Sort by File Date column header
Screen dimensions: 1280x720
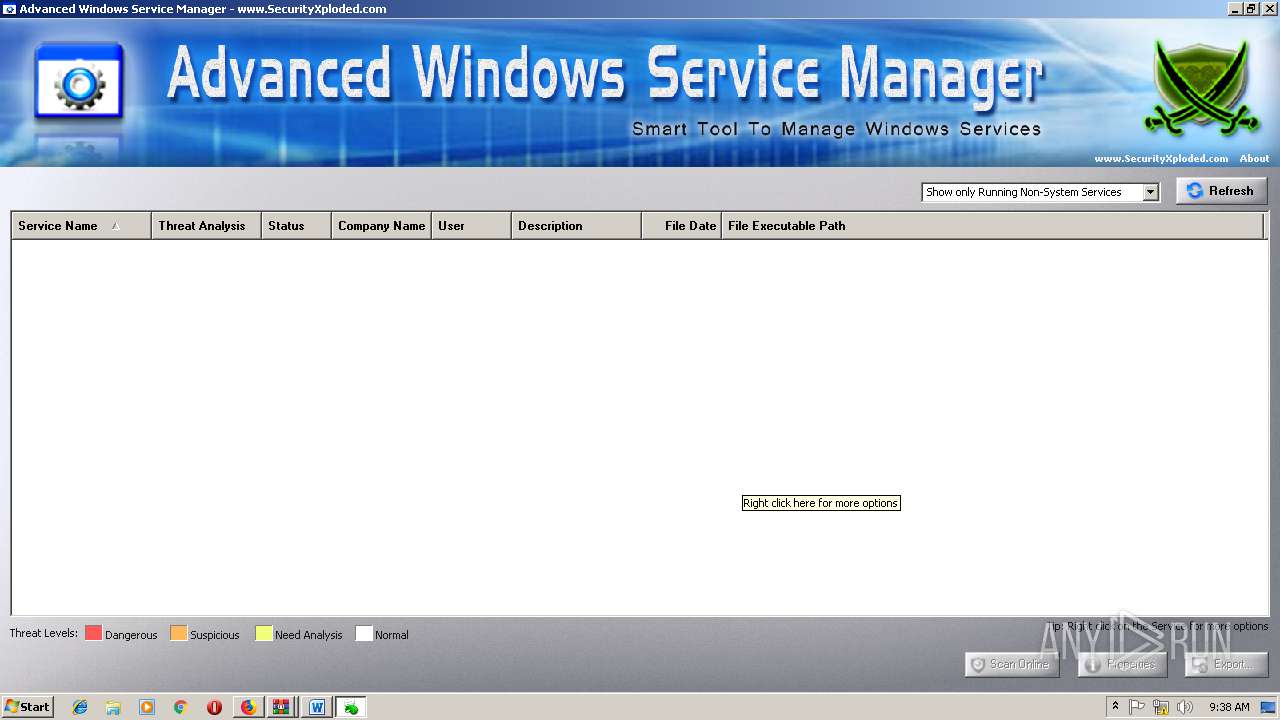(x=681, y=226)
